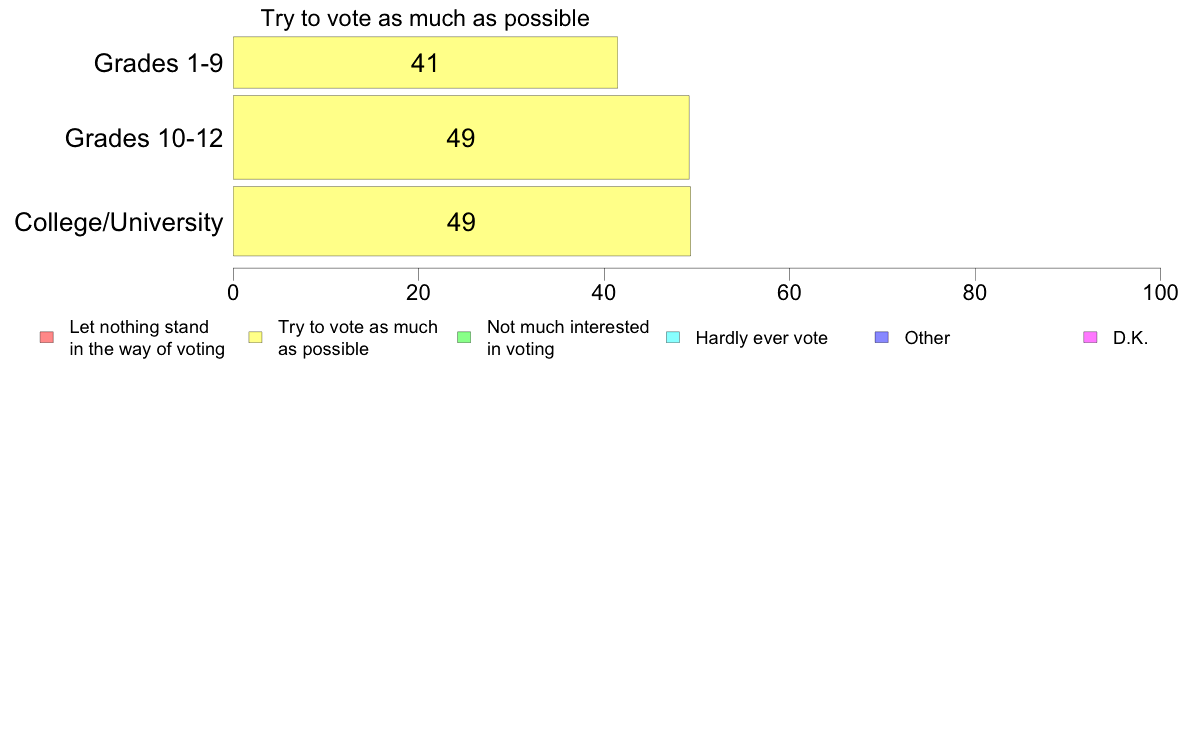This screenshot has height=736, width=1188.
Task: Click the College/University axis label
Action: point(119,222)
